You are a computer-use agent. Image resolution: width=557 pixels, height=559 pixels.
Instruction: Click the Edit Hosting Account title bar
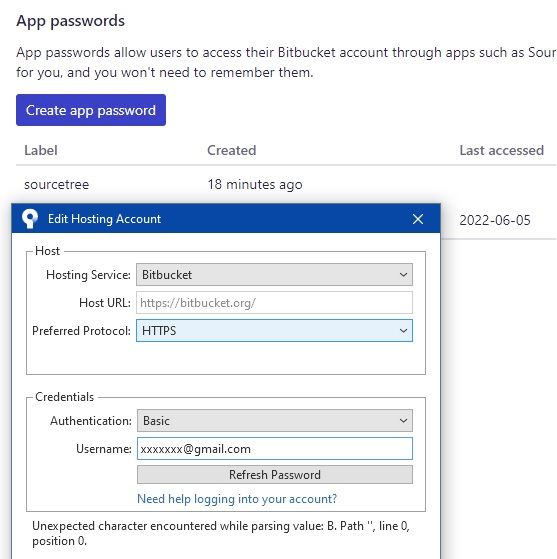click(x=226, y=219)
